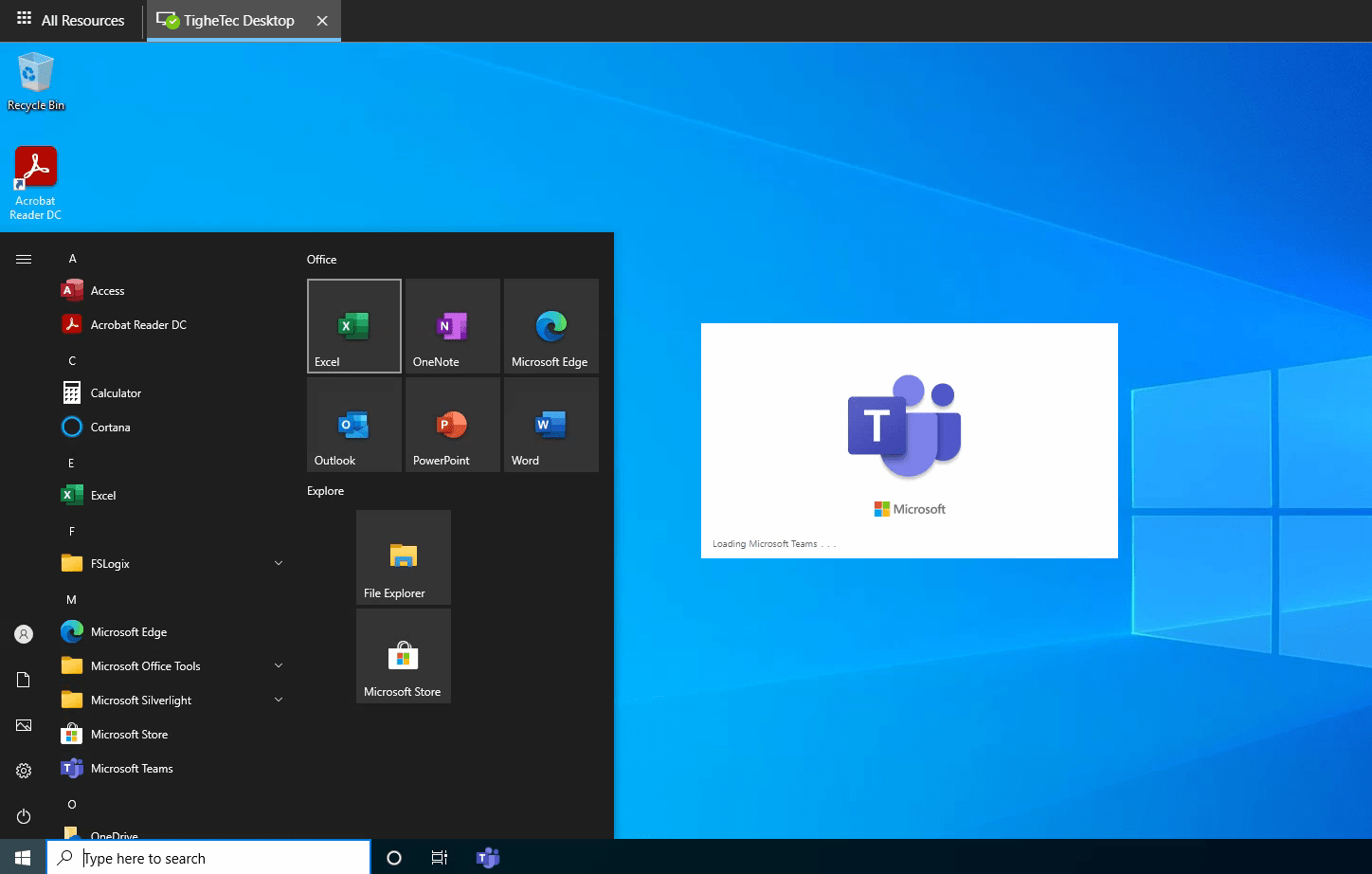Open the PowerPoint tile

(x=453, y=425)
